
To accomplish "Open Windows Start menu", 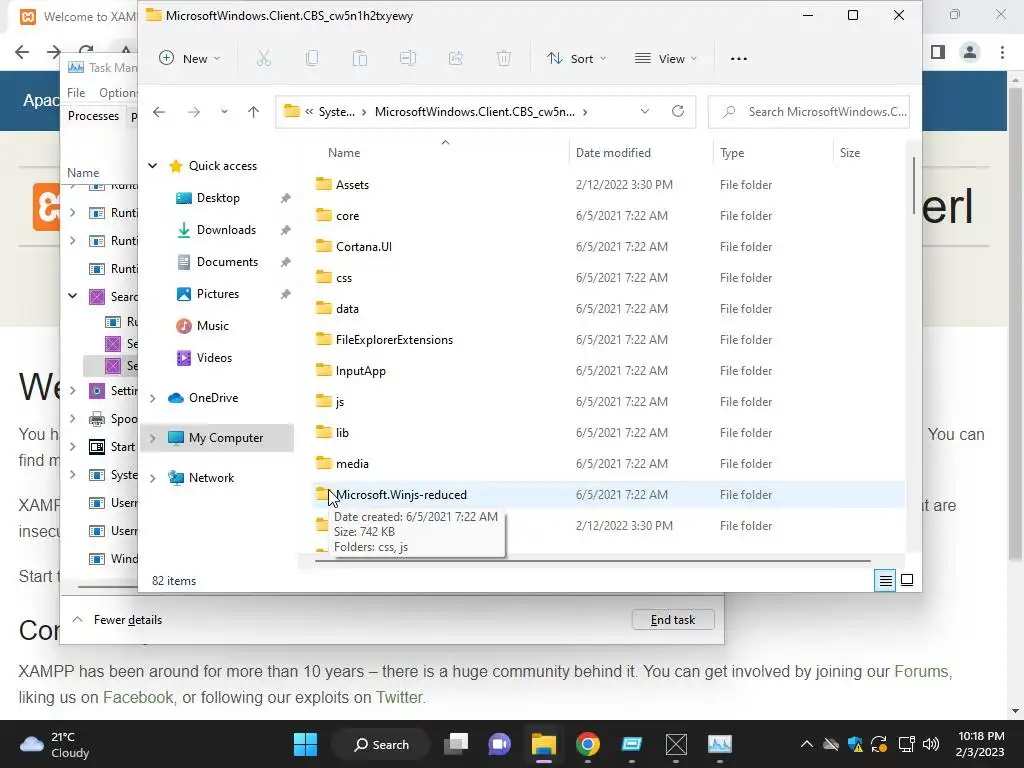I will click(x=305, y=744).
